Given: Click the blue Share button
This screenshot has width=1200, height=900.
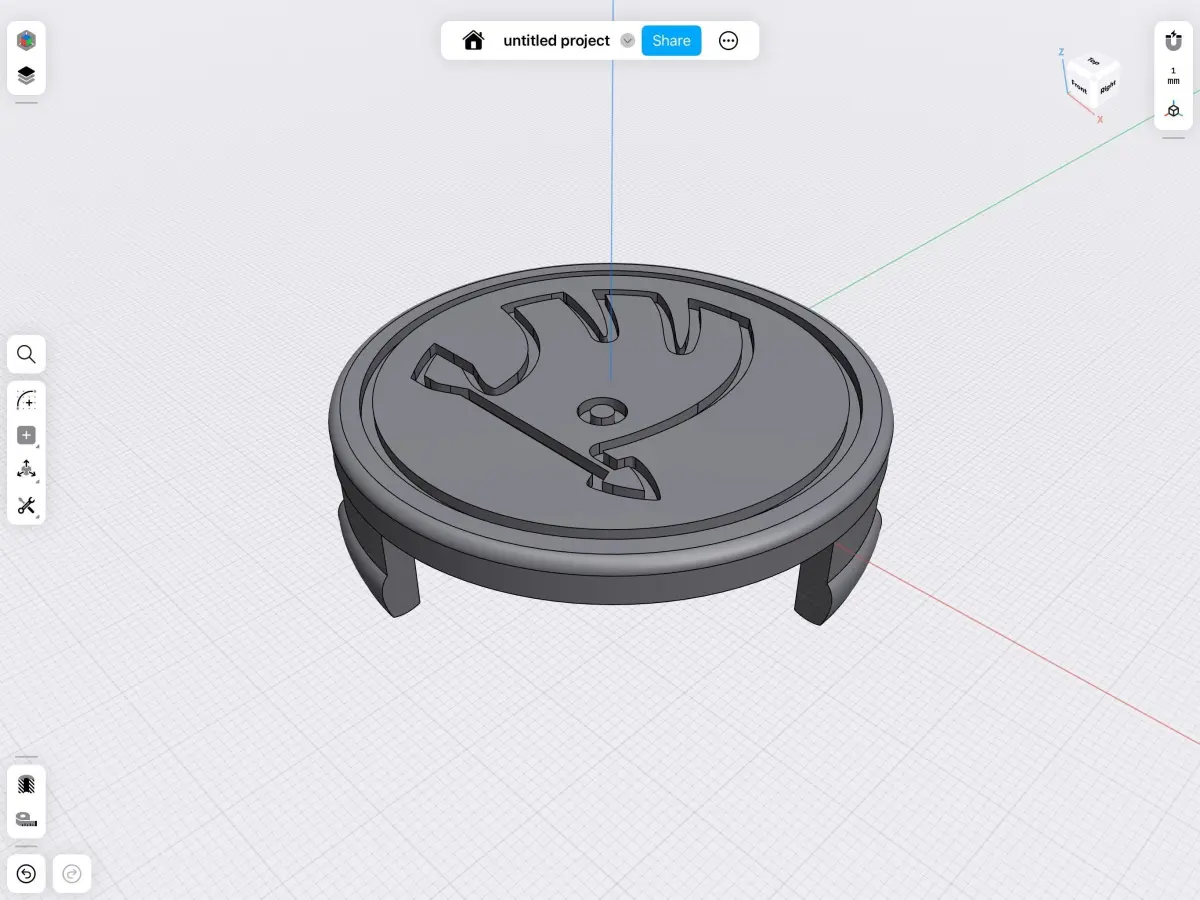Looking at the screenshot, I should (x=671, y=41).
